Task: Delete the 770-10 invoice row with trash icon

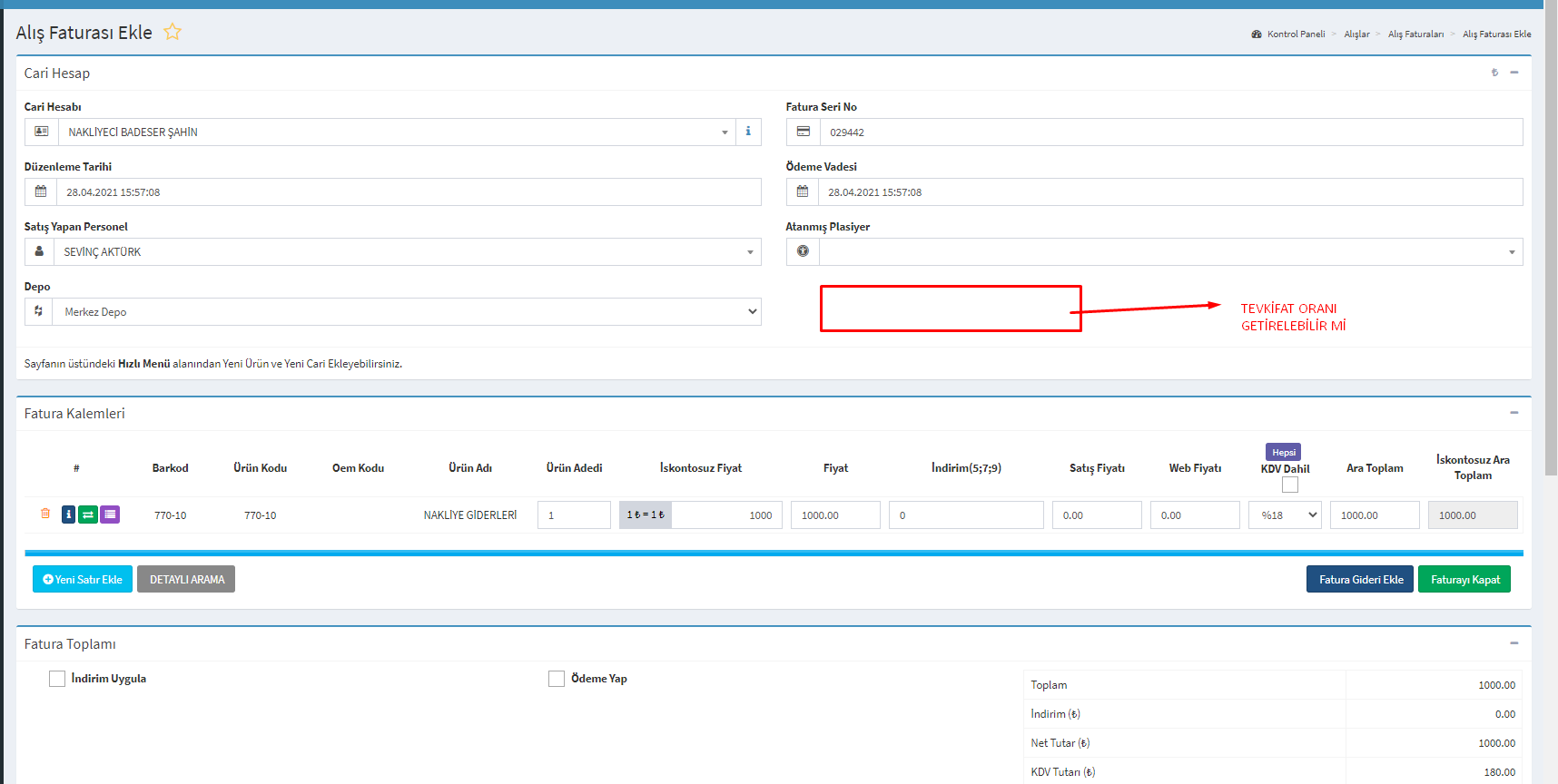Action: coord(45,514)
